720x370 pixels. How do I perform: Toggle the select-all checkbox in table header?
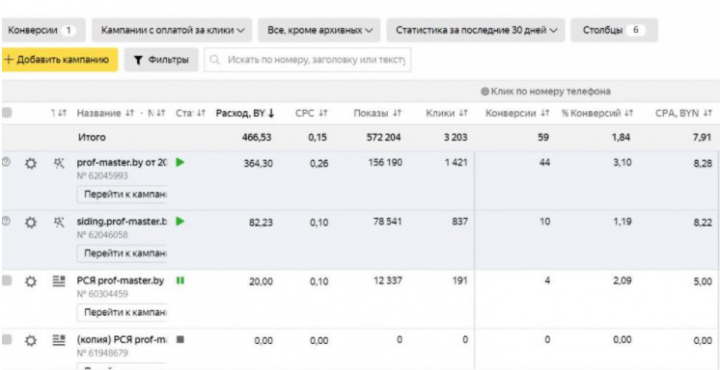6,113
